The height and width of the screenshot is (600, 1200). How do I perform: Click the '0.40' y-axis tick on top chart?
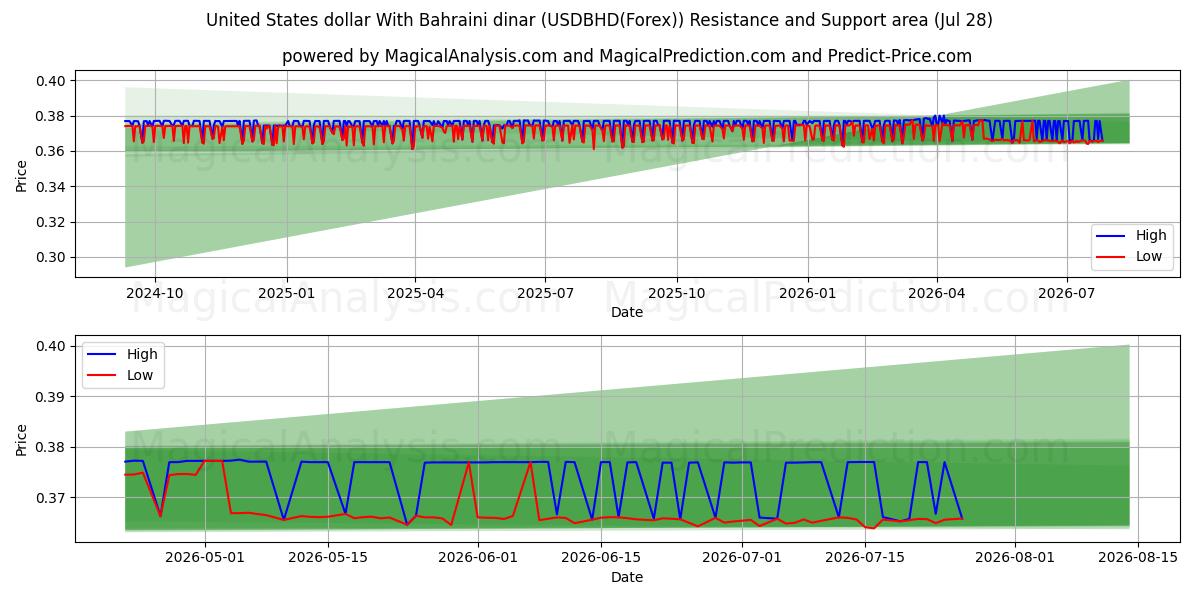52,81
